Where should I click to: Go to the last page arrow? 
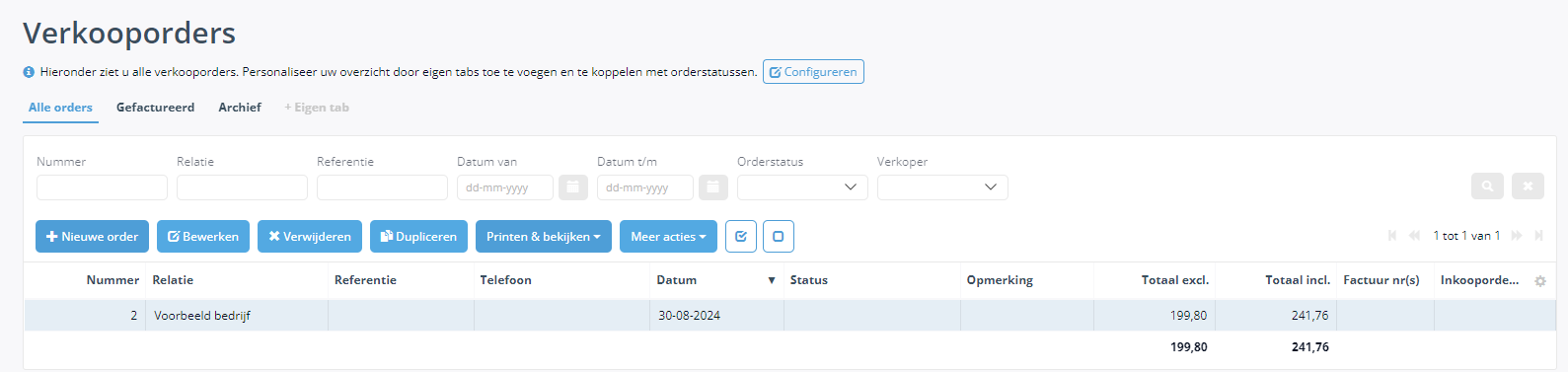(x=1538, y=236)
